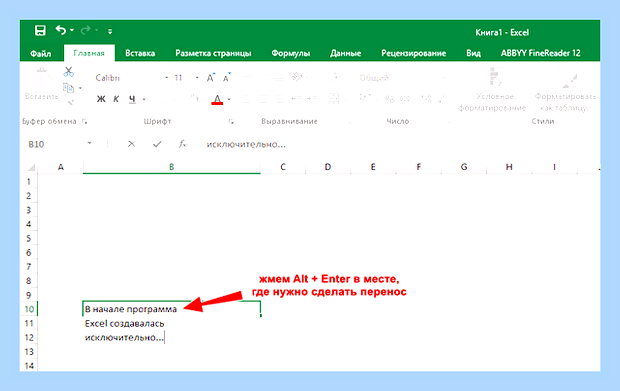The height and width of the screenshot is (391, 620).
Task: Open the font size 11 dropdown
Action: [x=197, y=78]
